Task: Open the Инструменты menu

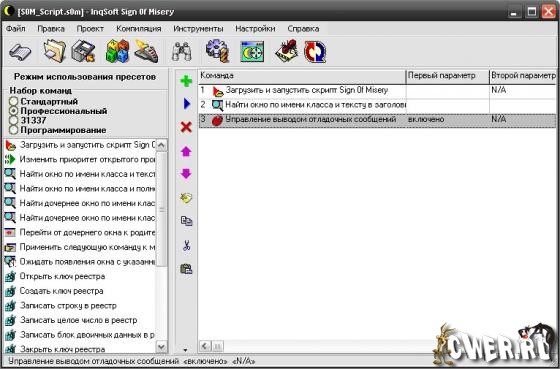Action: click(x=198, y=29)
